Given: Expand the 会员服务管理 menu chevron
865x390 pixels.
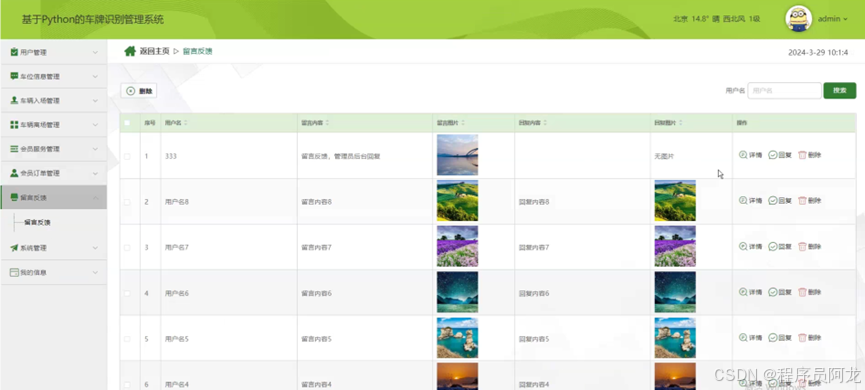Looking at the screenshot, I should point(95,149).
